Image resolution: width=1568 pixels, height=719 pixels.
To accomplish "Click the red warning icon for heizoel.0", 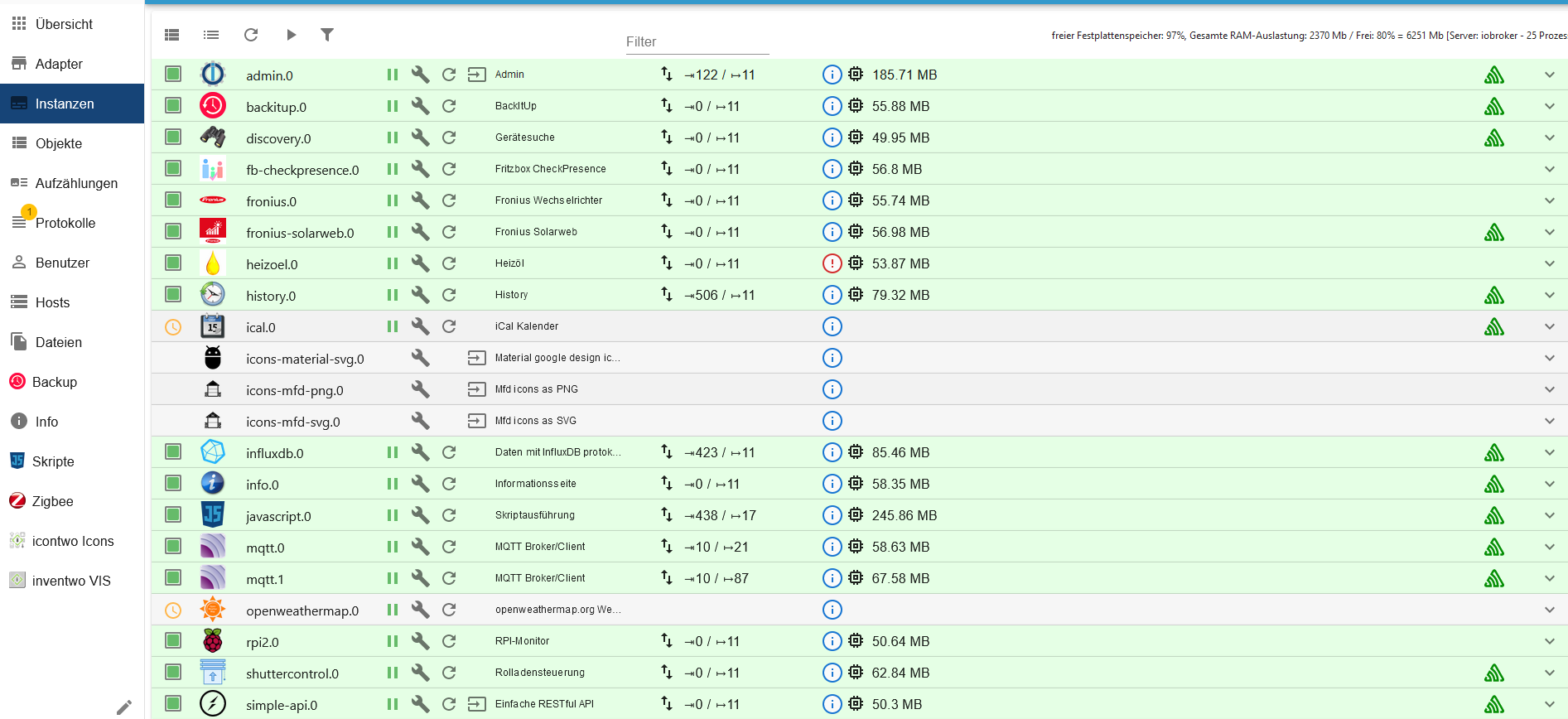I will click(832, 263).
